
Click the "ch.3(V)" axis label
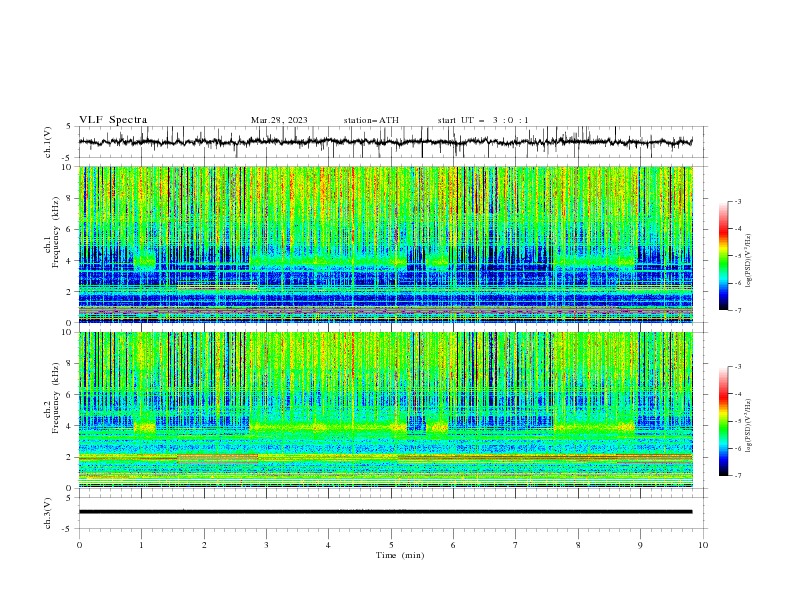(x=48, y=513)
